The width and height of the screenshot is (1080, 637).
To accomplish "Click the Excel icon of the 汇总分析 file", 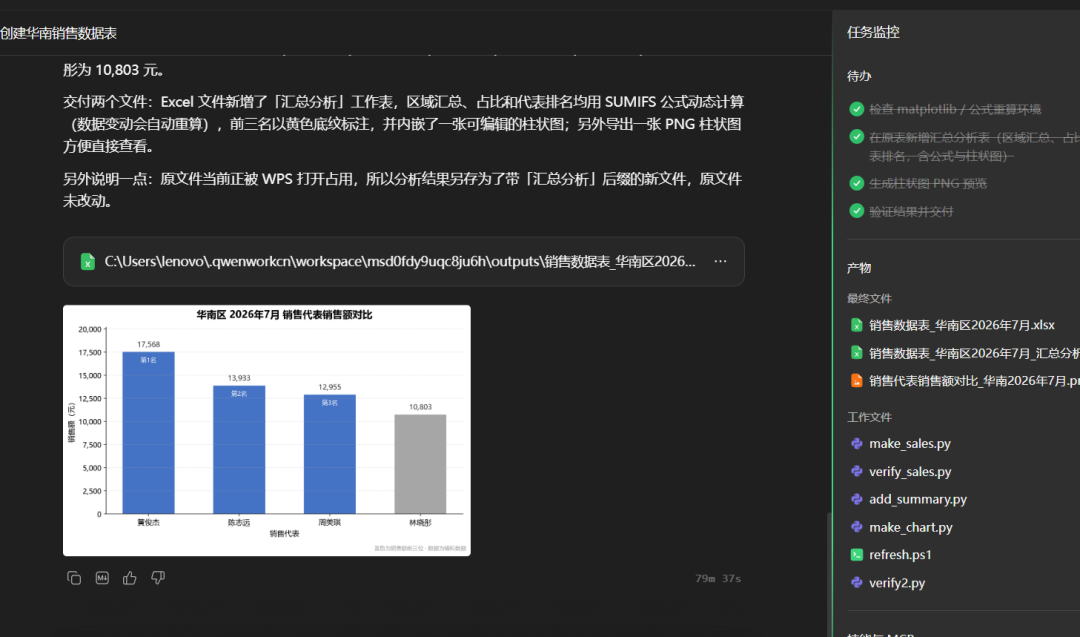I will 856,353.
